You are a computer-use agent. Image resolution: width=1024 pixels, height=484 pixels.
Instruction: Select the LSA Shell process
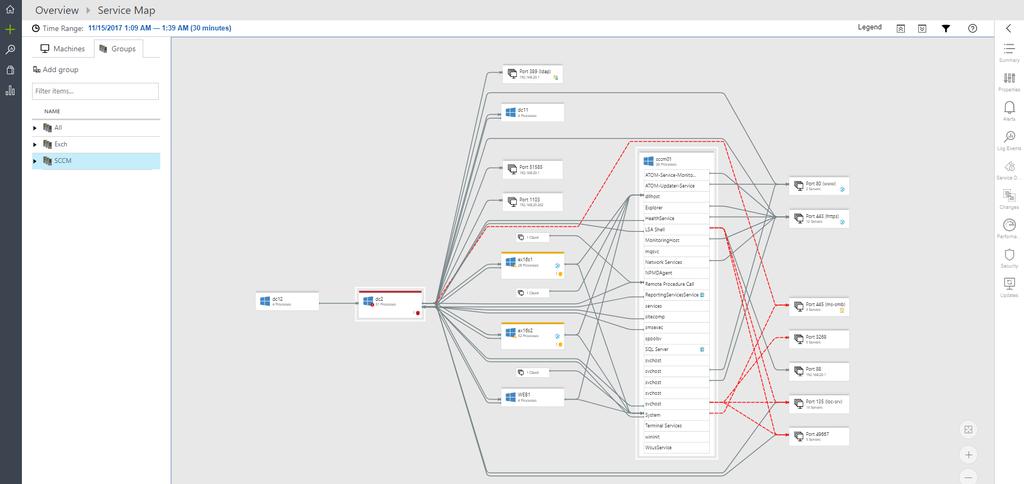677,229
